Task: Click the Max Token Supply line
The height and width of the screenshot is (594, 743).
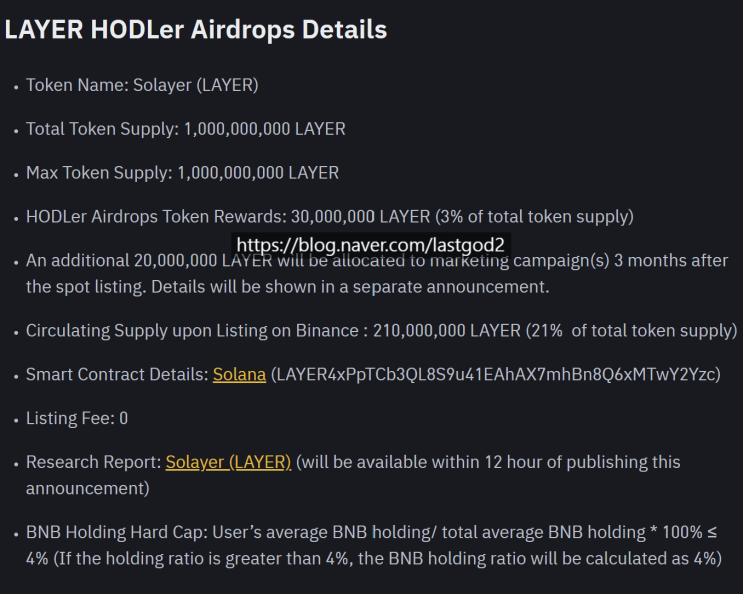Action: [182, 173]
